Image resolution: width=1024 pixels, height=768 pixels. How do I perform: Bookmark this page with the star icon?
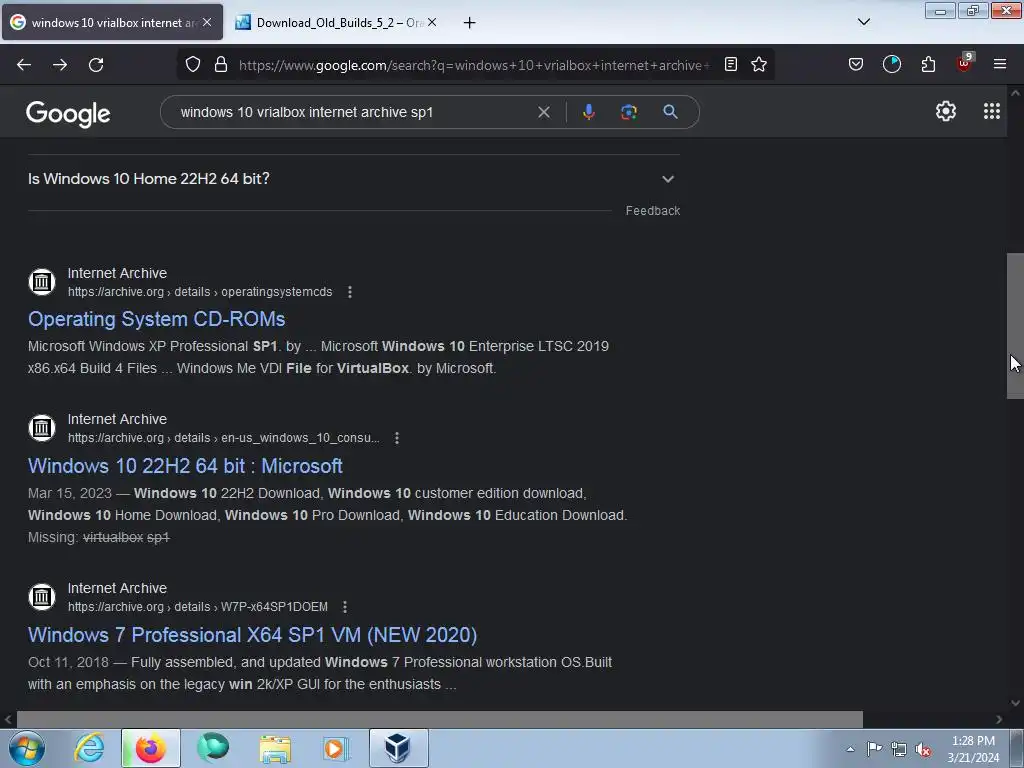(759, 64)
